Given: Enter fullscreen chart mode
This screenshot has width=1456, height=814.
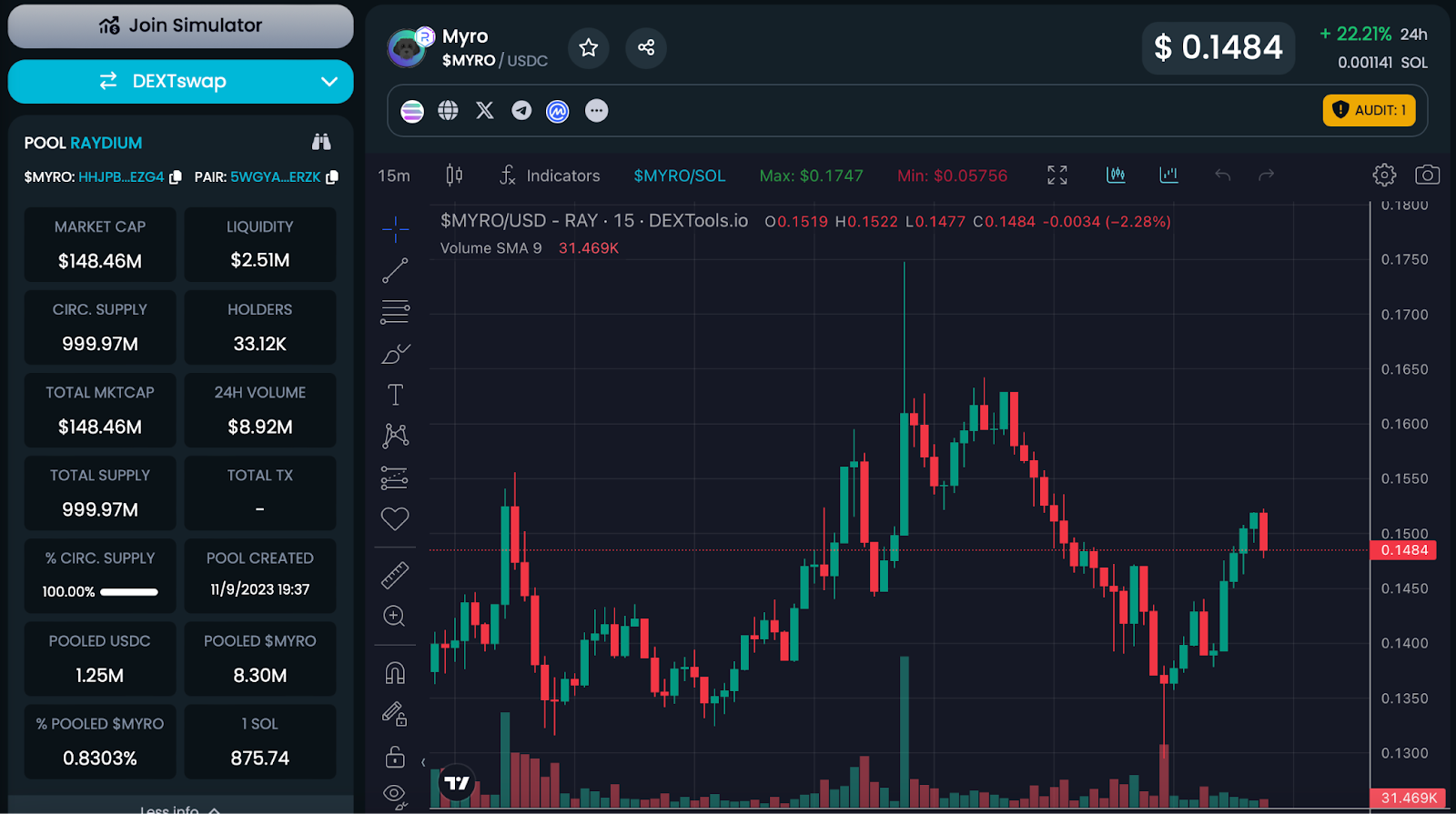Looking at the screenshot, I should pyautogui.click(x=1057, y=176).
